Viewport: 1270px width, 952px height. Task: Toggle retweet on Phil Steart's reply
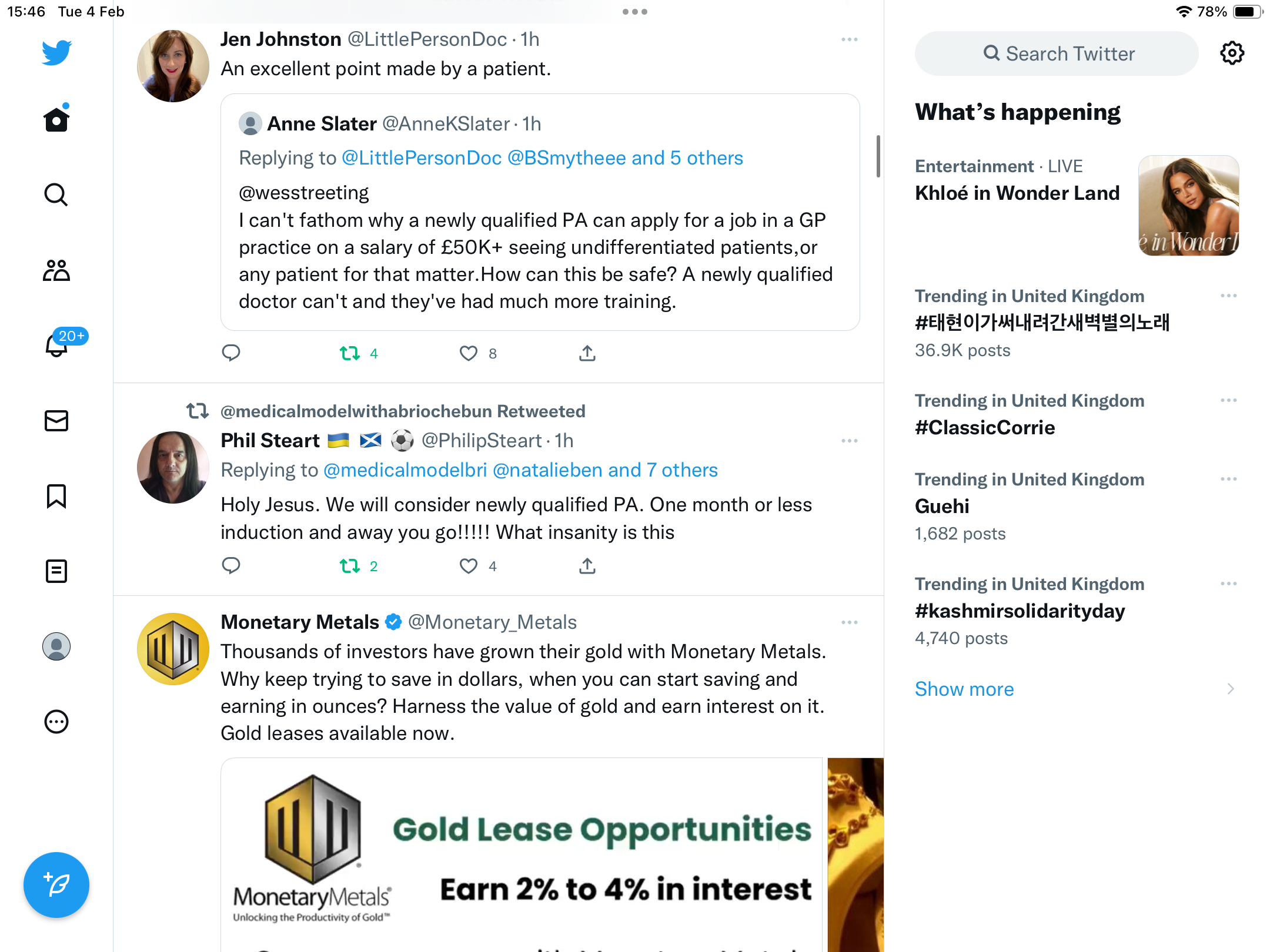tap(350, 566)
